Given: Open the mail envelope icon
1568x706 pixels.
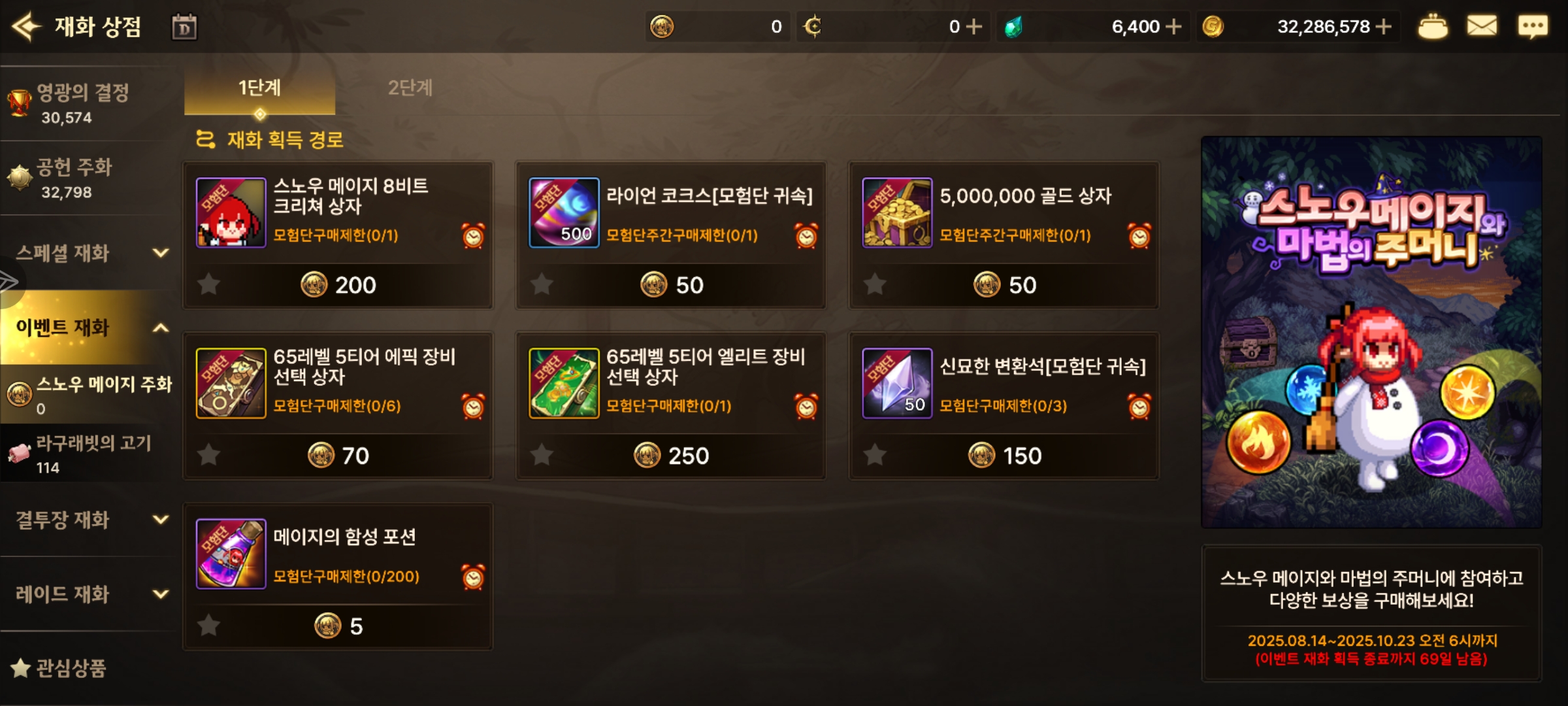Looking at the screenshot, I should click(1482, 27).
